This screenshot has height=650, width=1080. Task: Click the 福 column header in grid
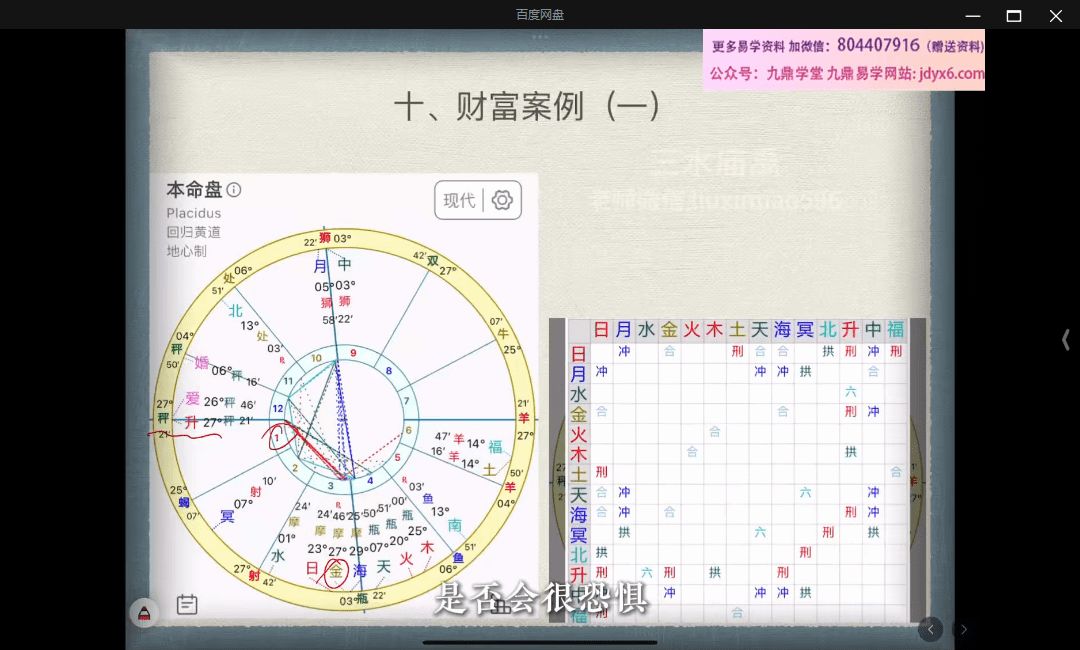click(x=895, y=330)
